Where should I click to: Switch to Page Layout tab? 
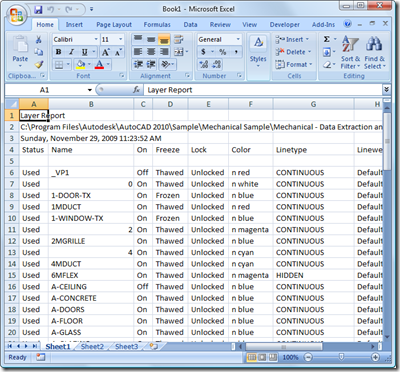[x=114, y=25]
